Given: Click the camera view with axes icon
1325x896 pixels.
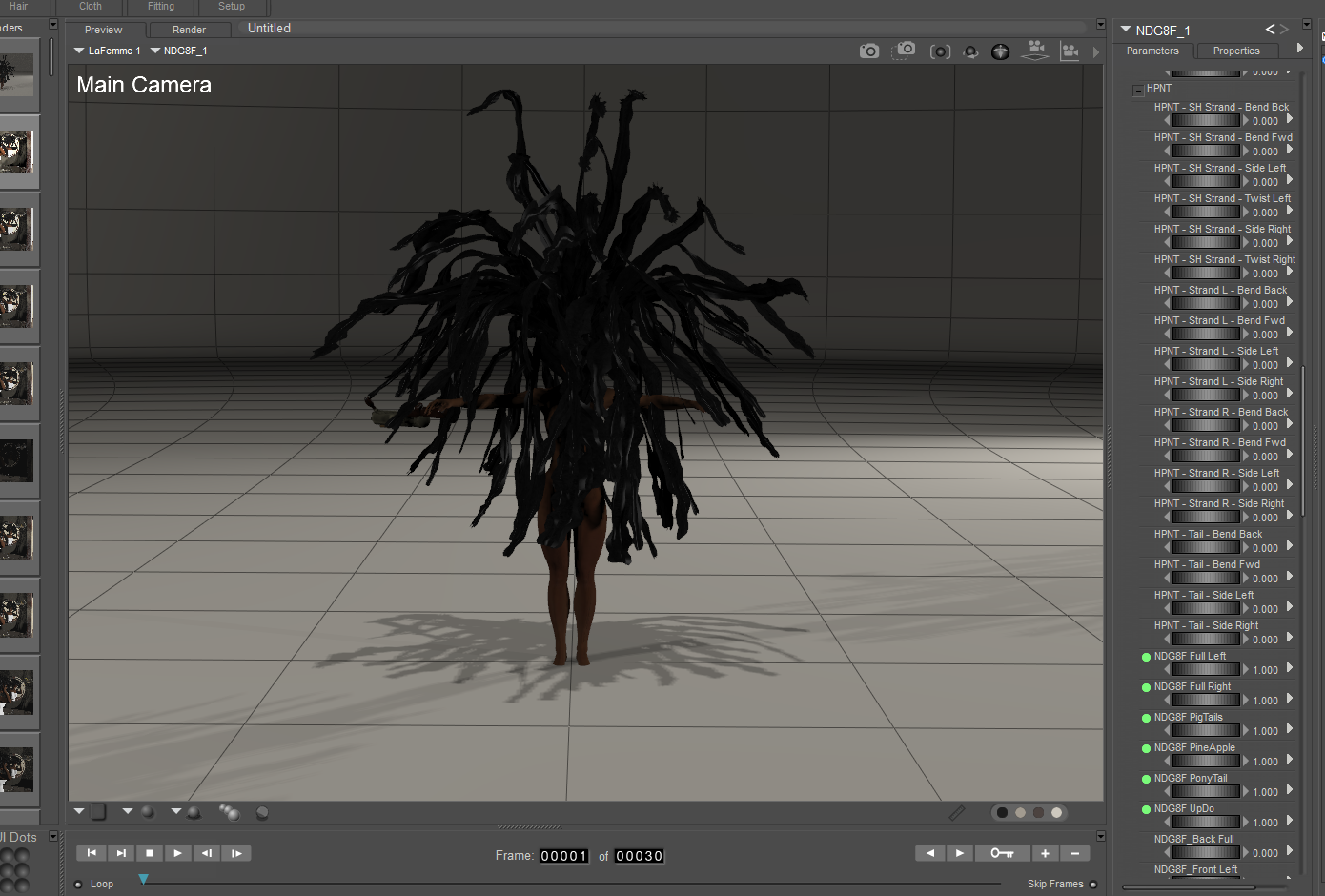Looking at the screenshot, I should click(1070, 51).
